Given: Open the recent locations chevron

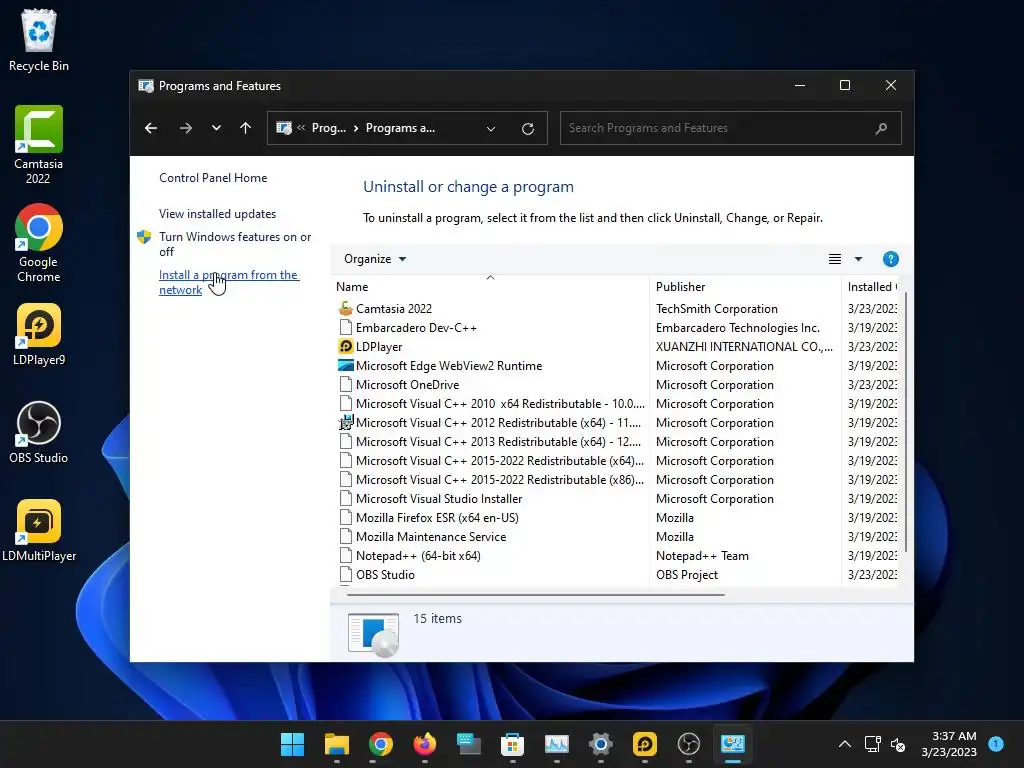Looking at the screenshot, I should coord(216,128).
